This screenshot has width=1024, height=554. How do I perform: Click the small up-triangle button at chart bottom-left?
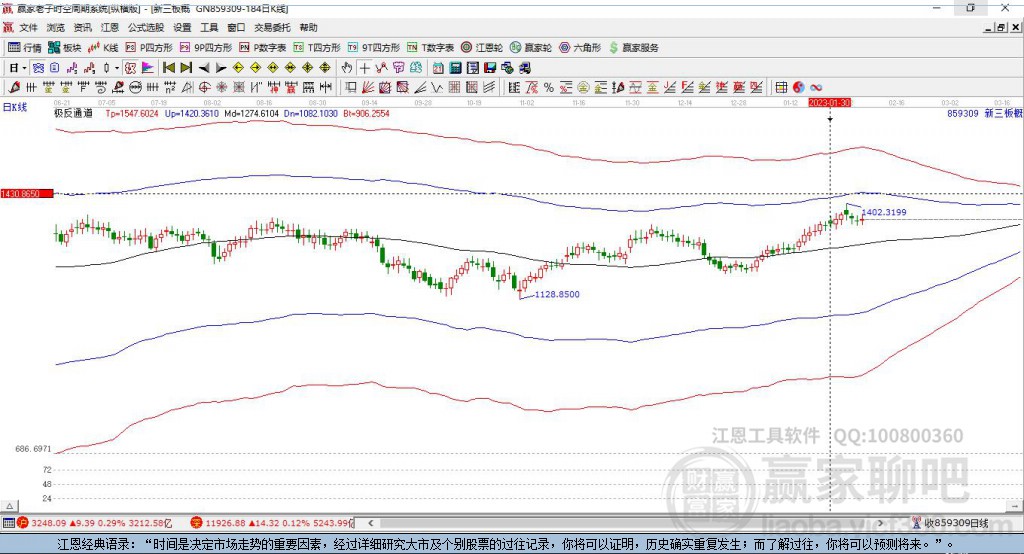point(9,506)
